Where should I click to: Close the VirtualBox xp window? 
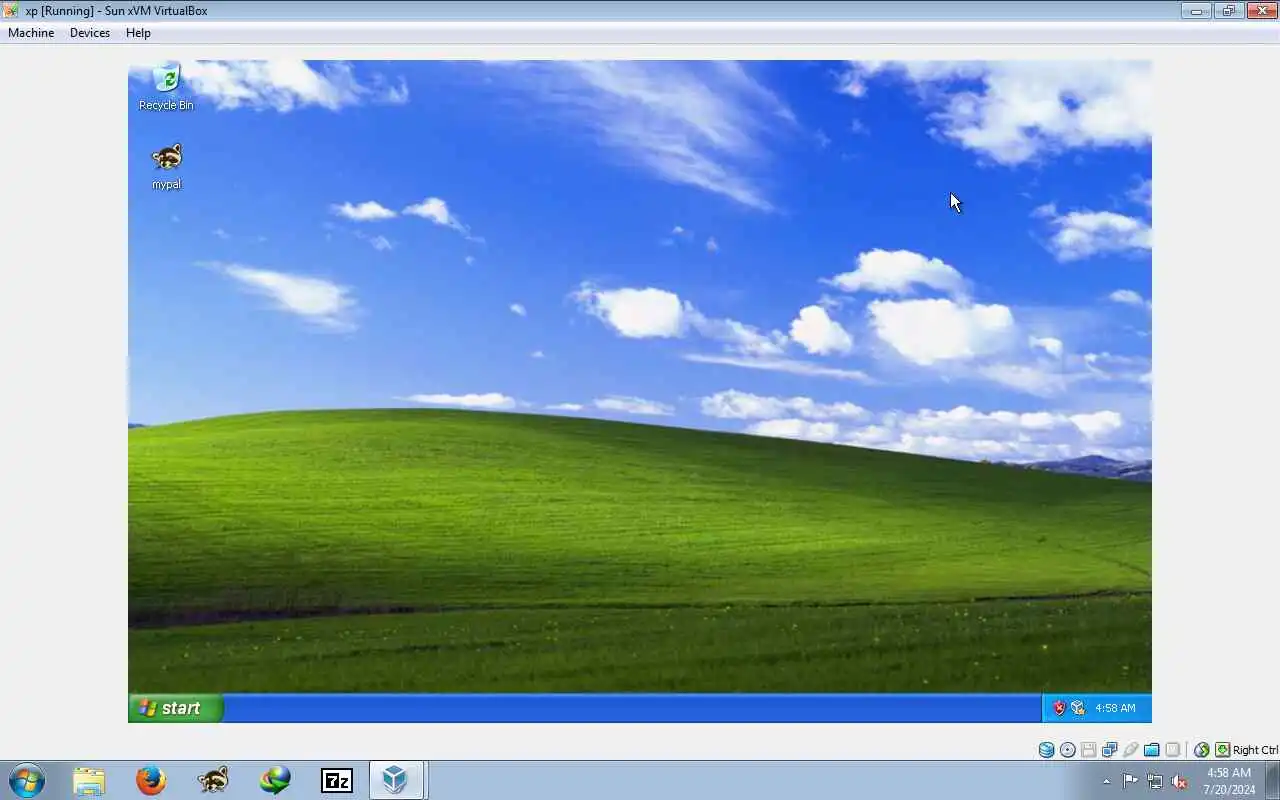tap(1260, 11)
